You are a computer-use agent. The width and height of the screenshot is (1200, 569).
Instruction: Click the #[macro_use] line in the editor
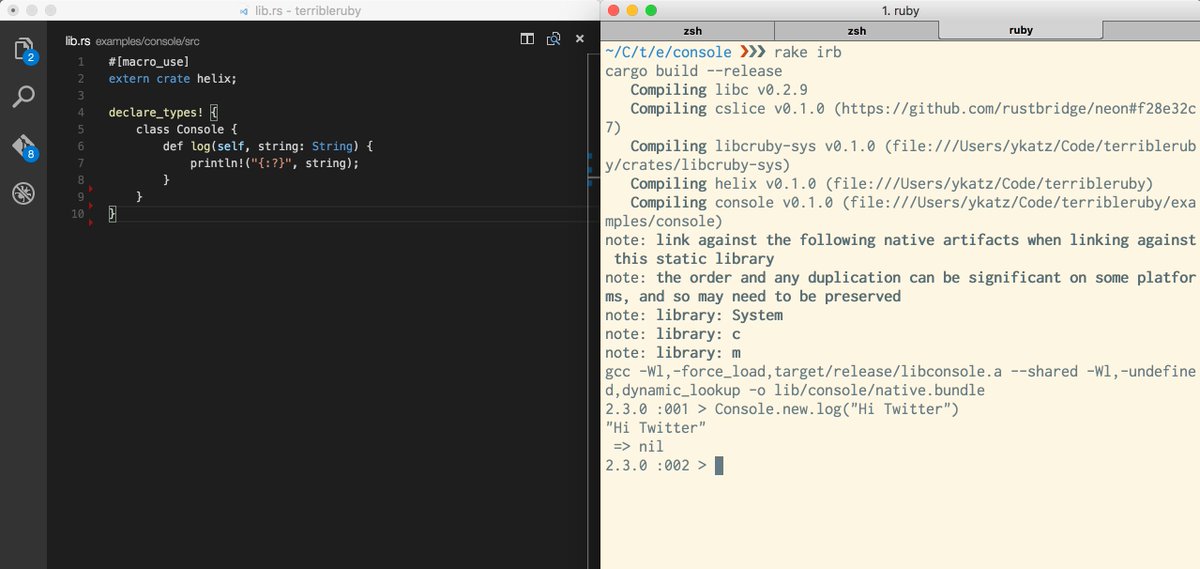148,62
